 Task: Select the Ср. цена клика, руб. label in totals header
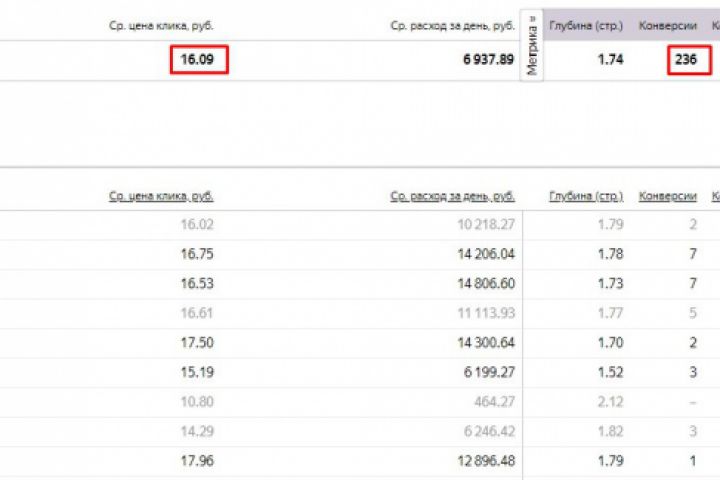pos(161,26)
